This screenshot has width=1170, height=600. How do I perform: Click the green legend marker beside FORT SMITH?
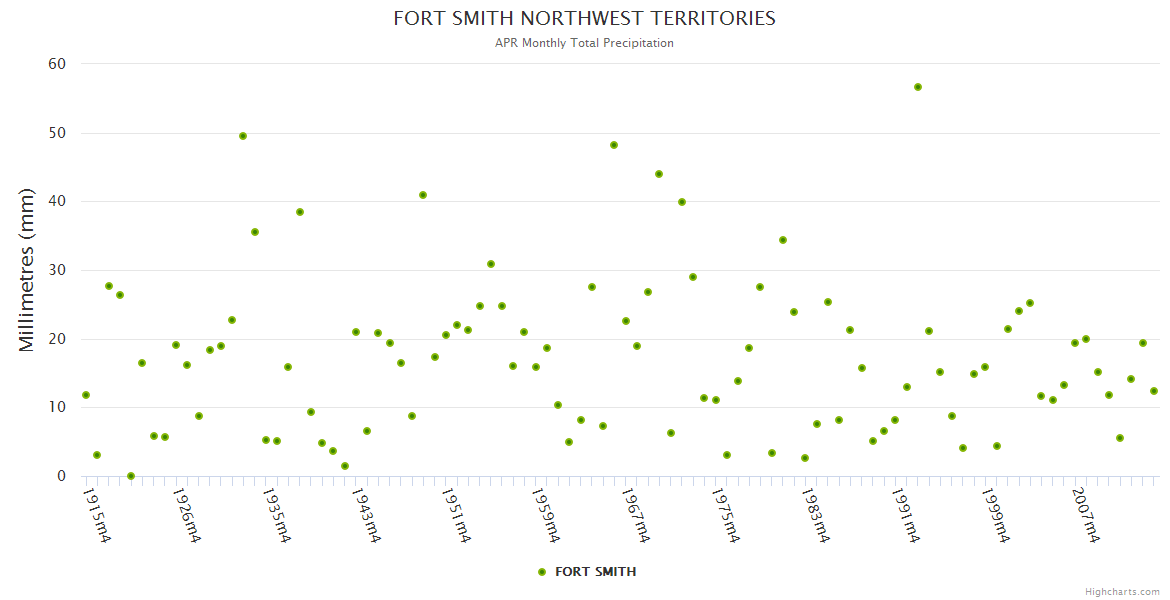coord(542,572)
